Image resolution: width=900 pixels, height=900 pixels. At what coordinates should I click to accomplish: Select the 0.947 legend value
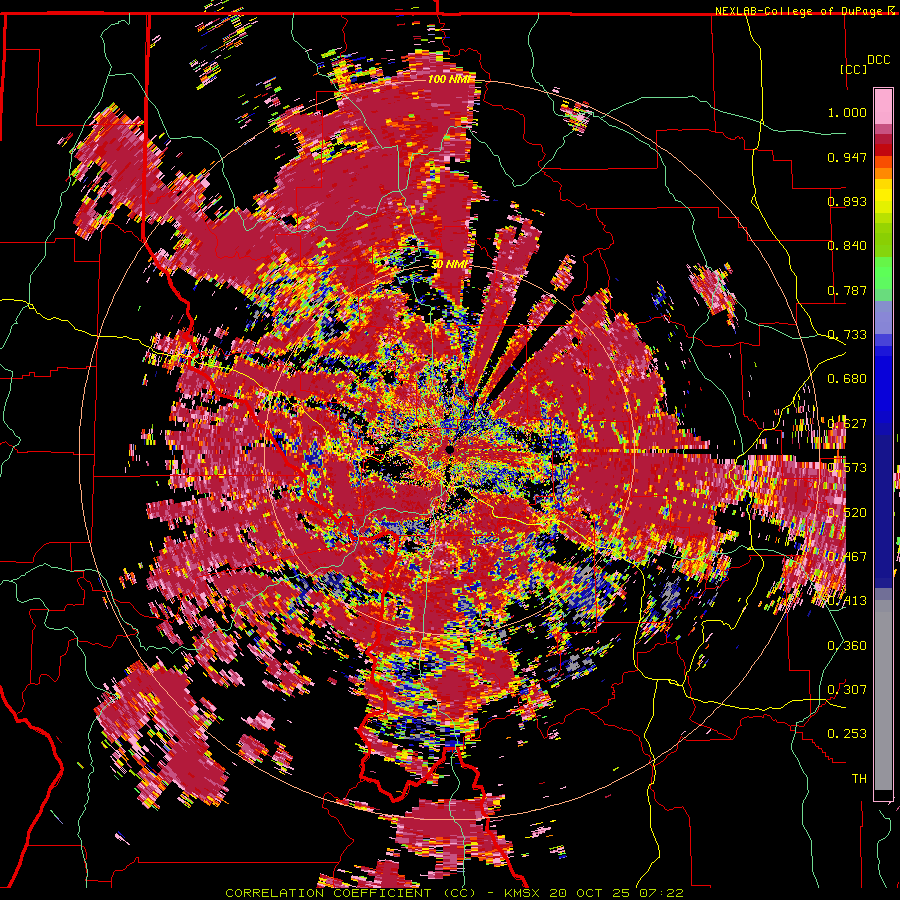(x=847, y=157)
